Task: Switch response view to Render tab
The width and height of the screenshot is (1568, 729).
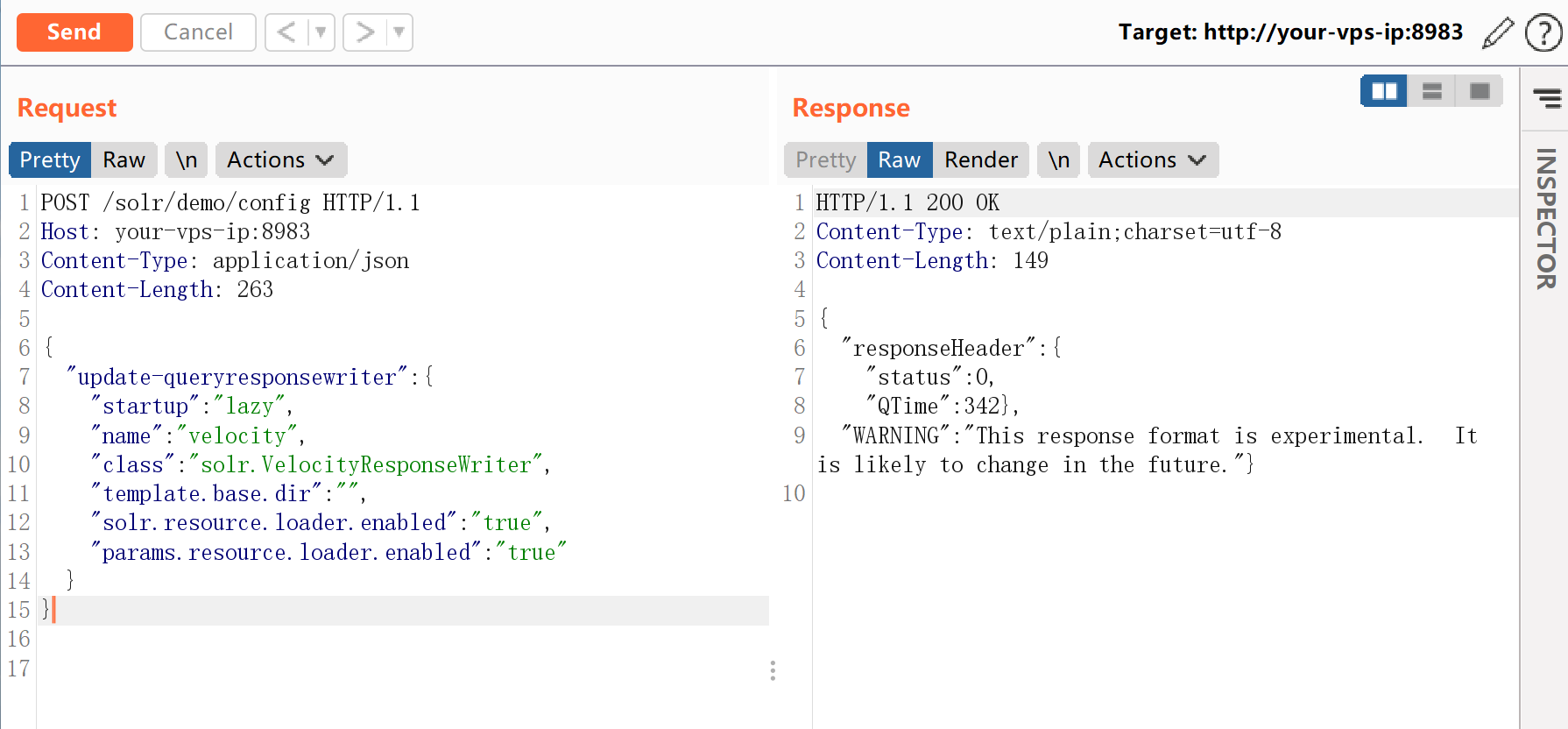Action: coord(980,160)
